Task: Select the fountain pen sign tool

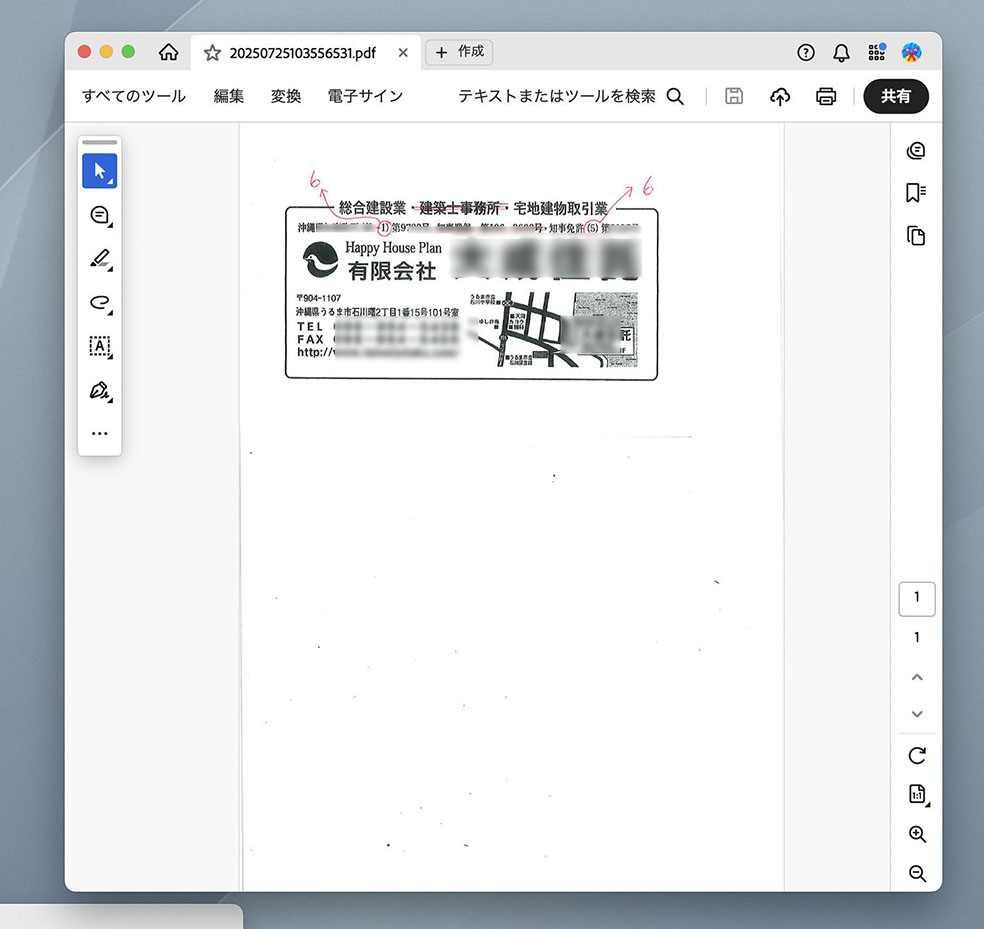Action: tap(100, 390)
